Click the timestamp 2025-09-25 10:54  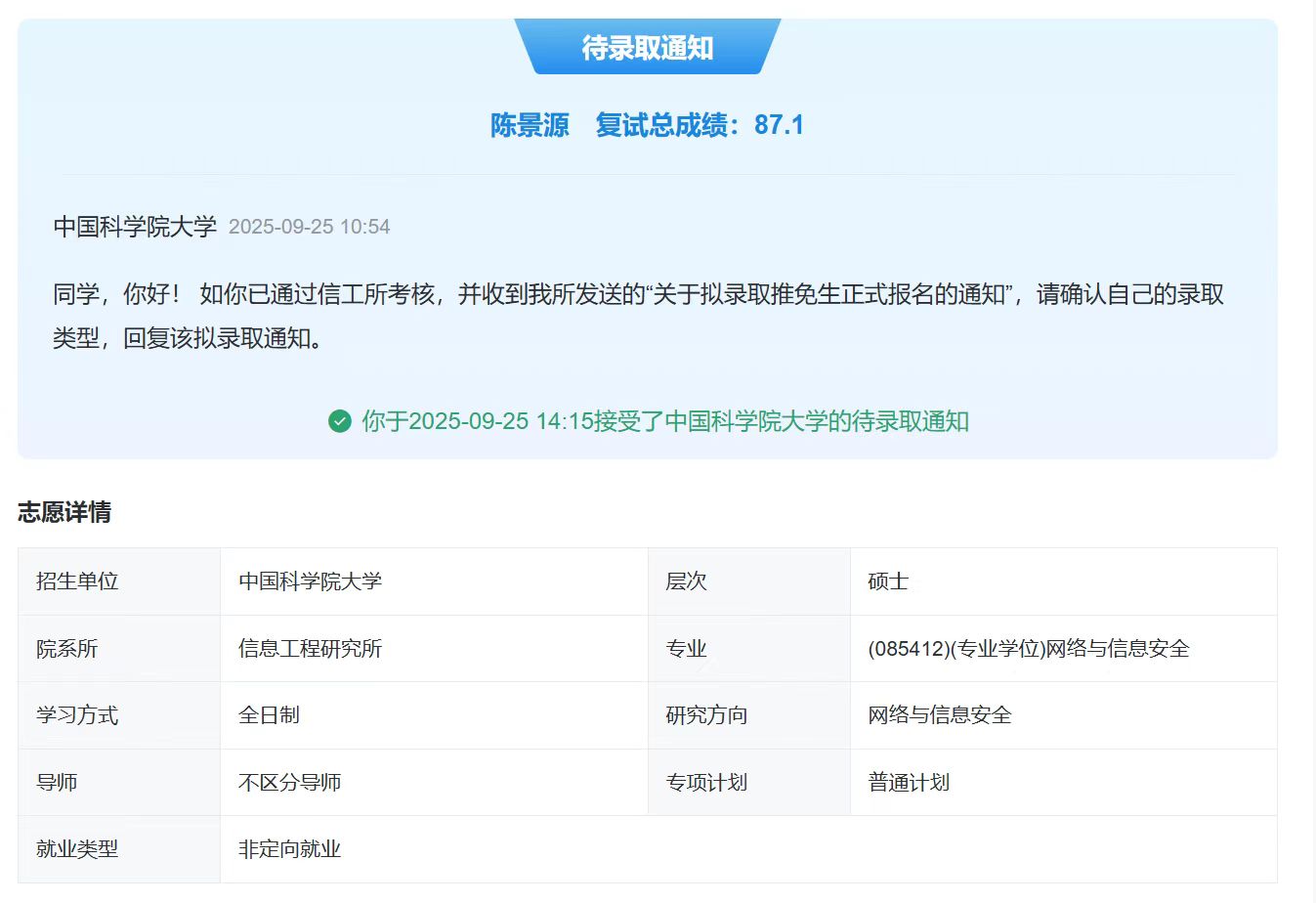[309, 227]
